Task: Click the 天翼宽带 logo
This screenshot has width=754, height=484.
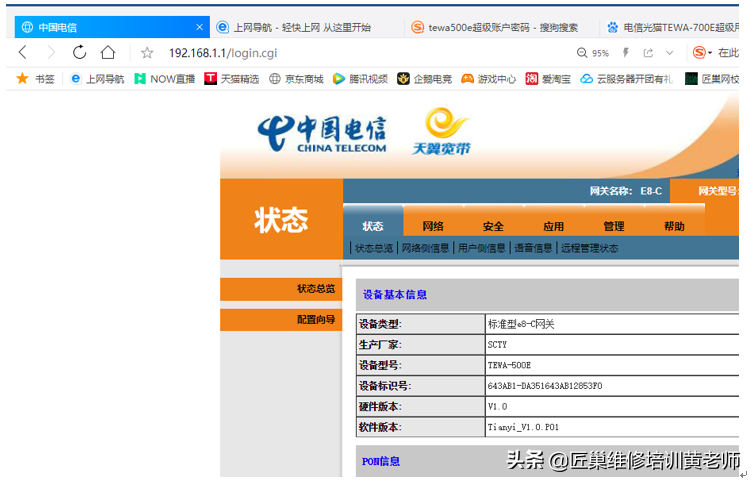Action: point(441,131)
